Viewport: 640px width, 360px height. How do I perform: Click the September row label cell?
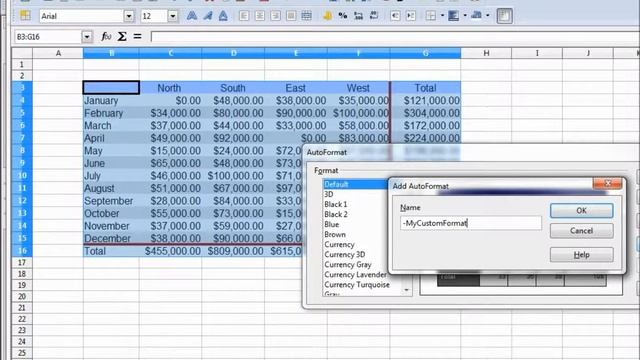coord(111,201)
